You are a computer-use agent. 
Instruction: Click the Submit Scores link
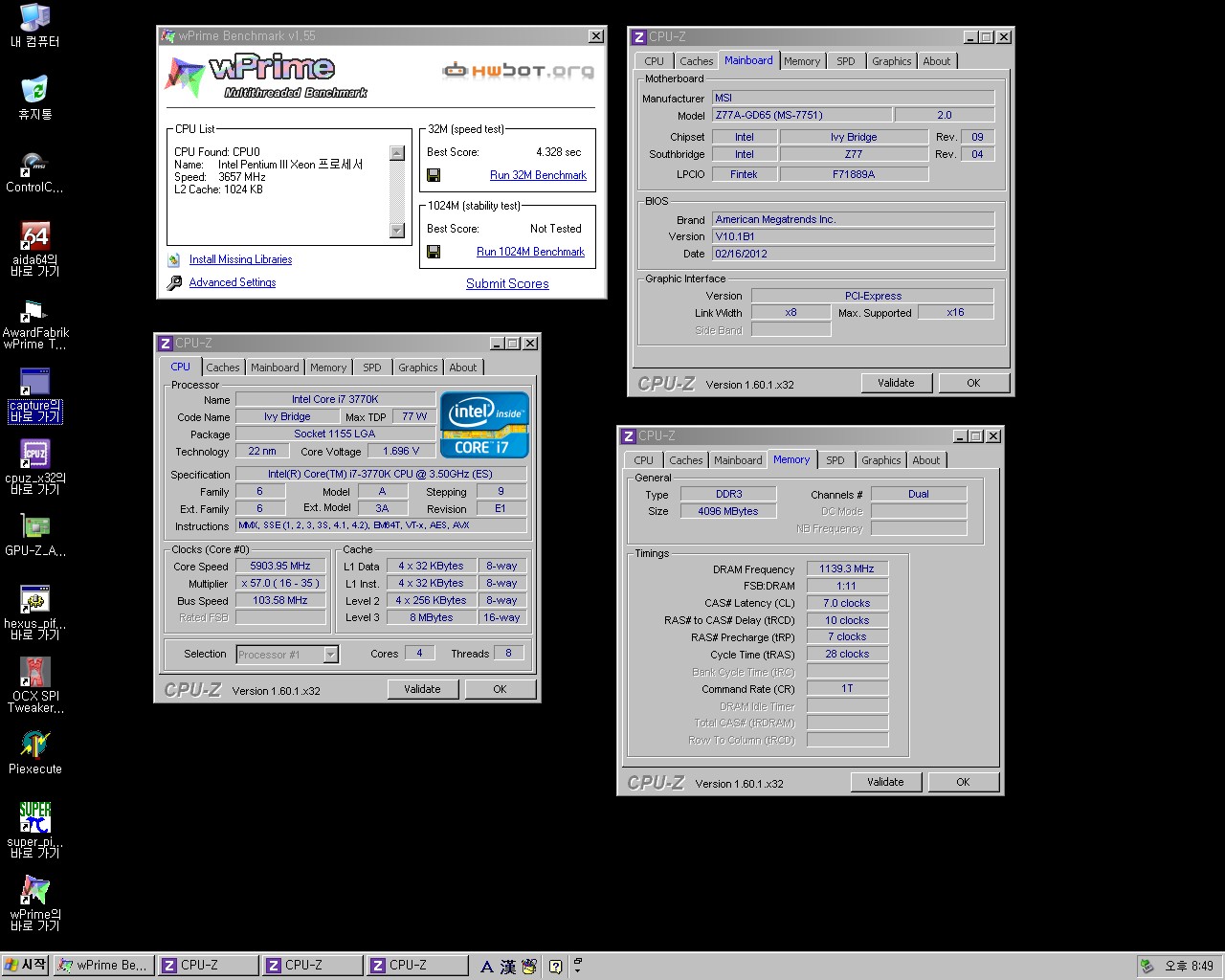507,284
